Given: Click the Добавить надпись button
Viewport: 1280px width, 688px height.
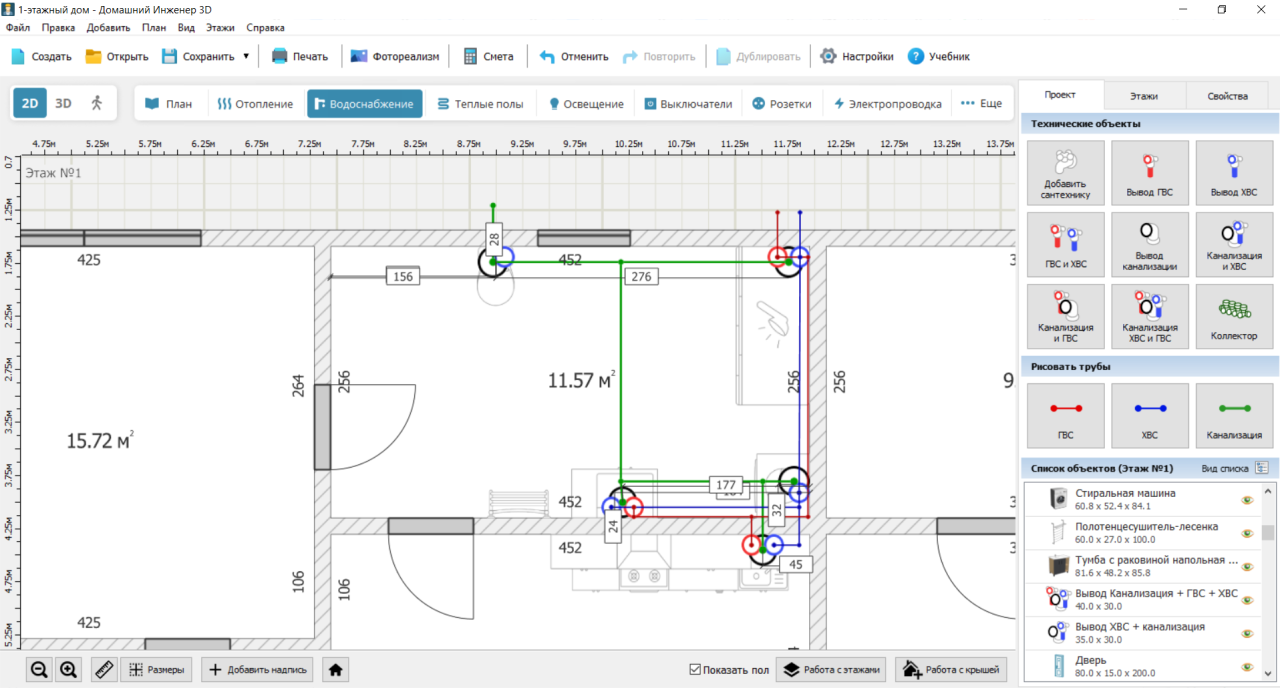Looking at the screenshot, I should pyautogui.click(x=258, y=670).
